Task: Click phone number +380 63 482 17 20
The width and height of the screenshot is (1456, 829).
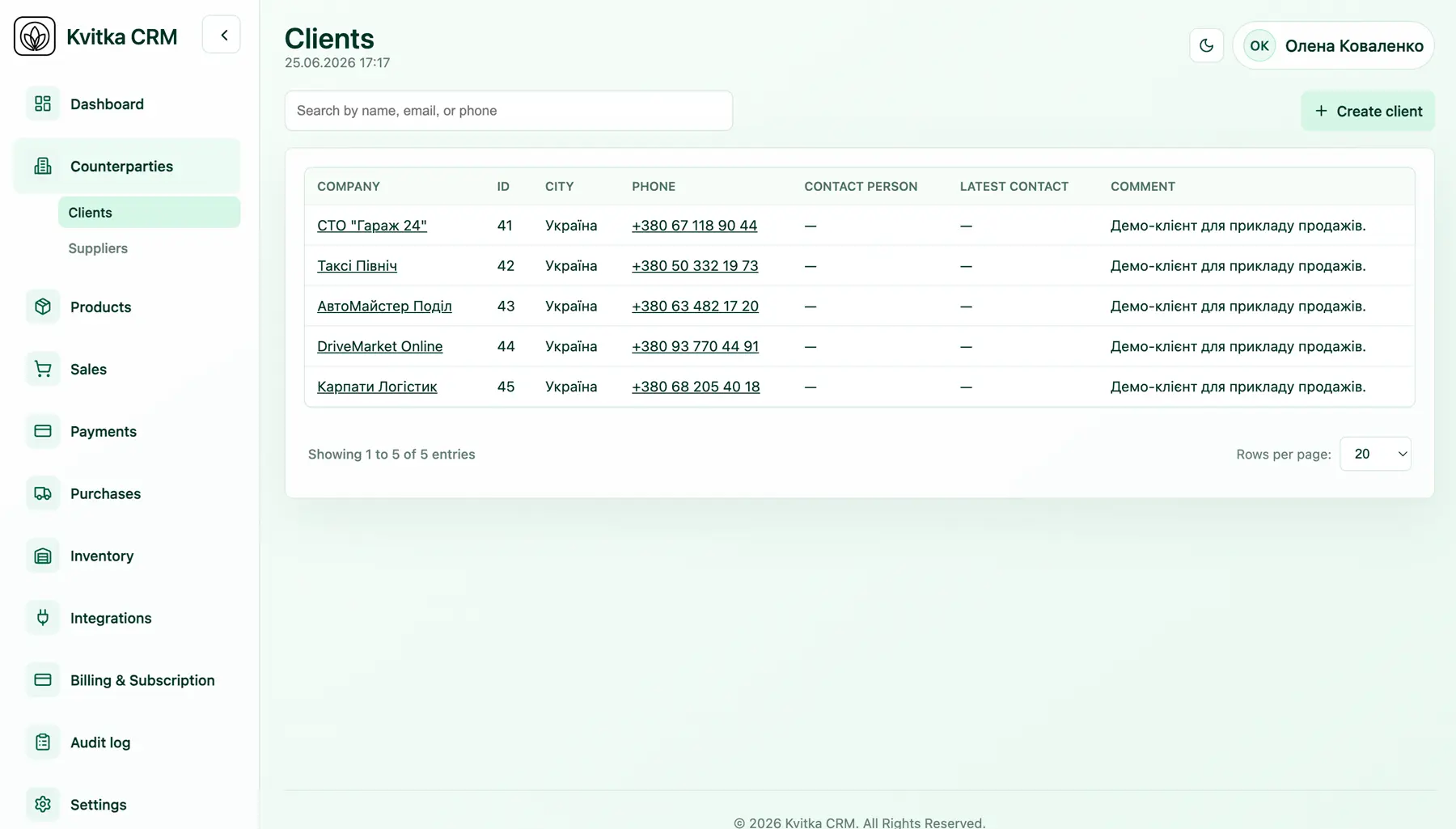Action: pyautogui.click(x=696, y=307)
